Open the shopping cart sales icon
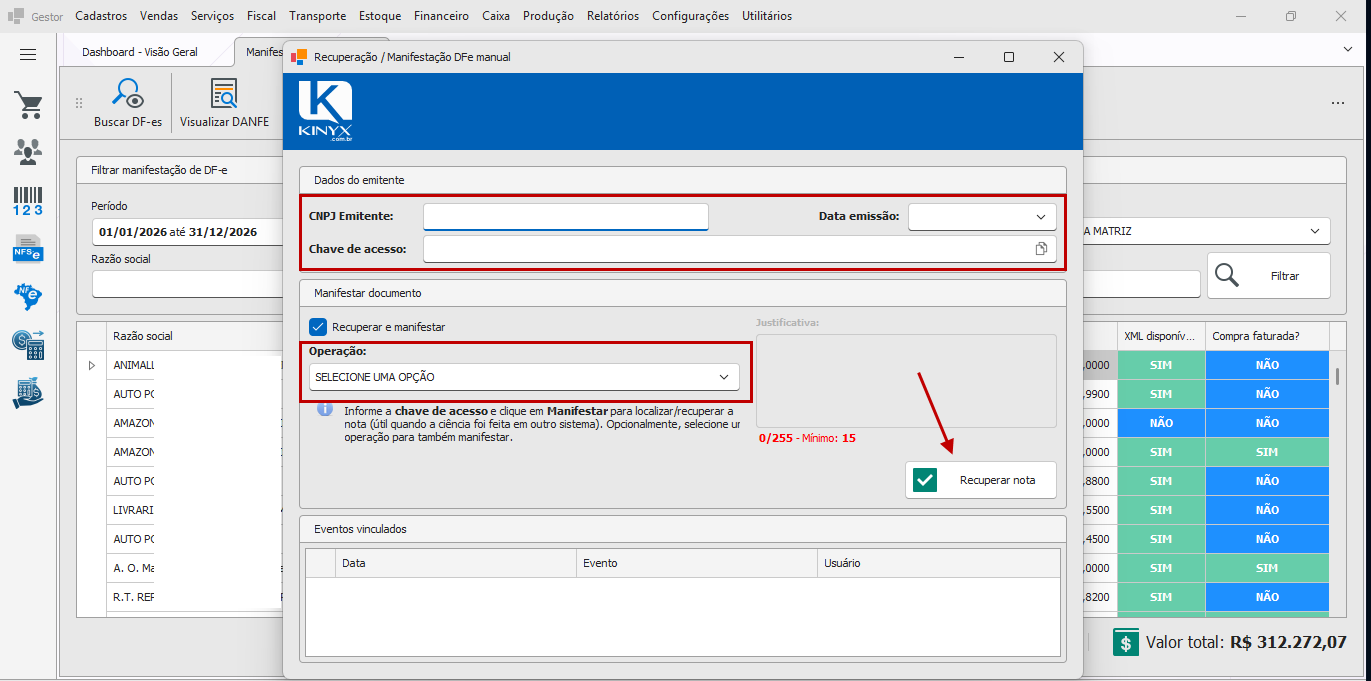The height and width of the screenshot is (681, 1371). pyautogui.click(x=28, y=105)
